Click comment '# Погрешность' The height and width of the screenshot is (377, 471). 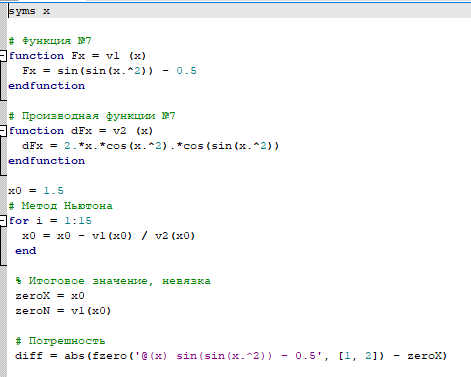[x=60, y=341]
